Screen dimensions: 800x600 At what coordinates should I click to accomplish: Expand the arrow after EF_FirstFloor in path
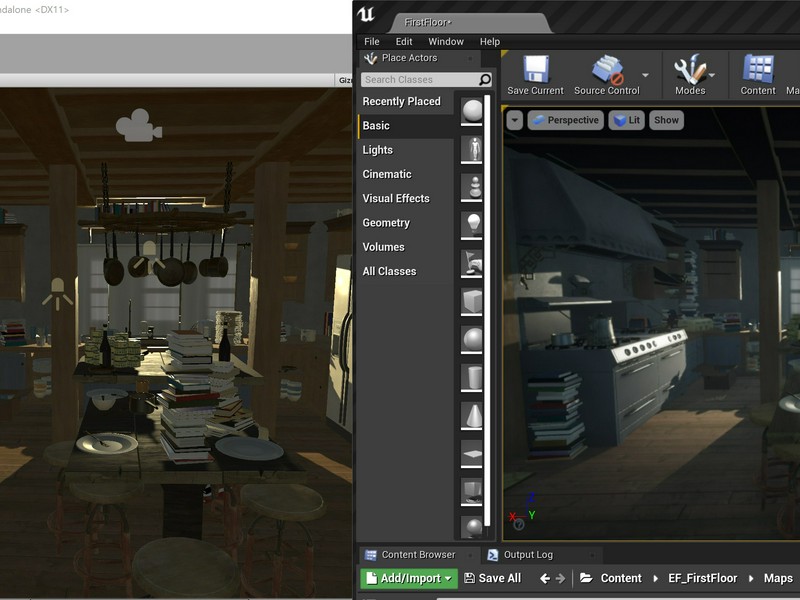[751, 578]
